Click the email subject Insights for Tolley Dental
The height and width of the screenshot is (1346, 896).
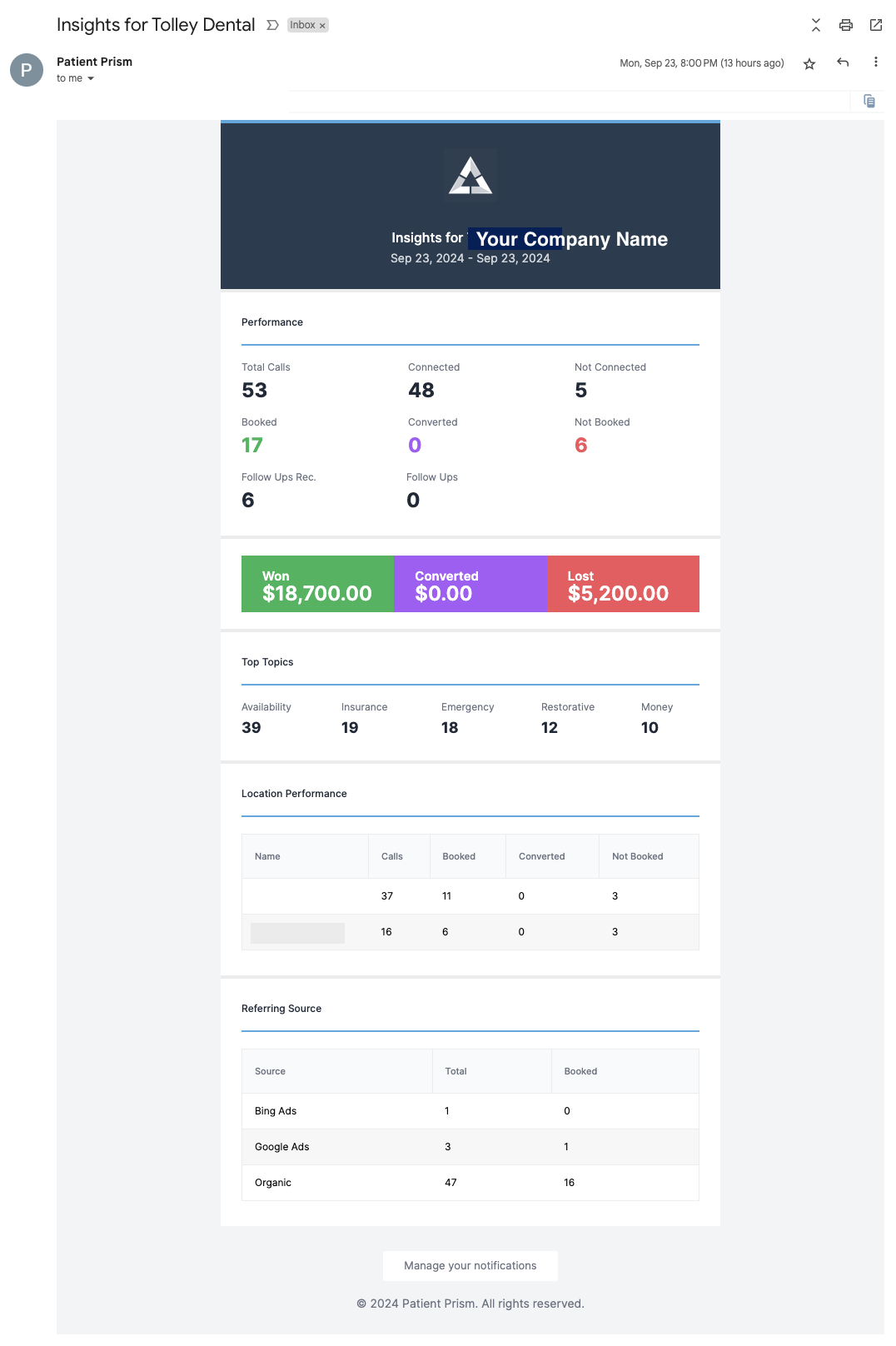pyautogui.click(x=156, y=25)
